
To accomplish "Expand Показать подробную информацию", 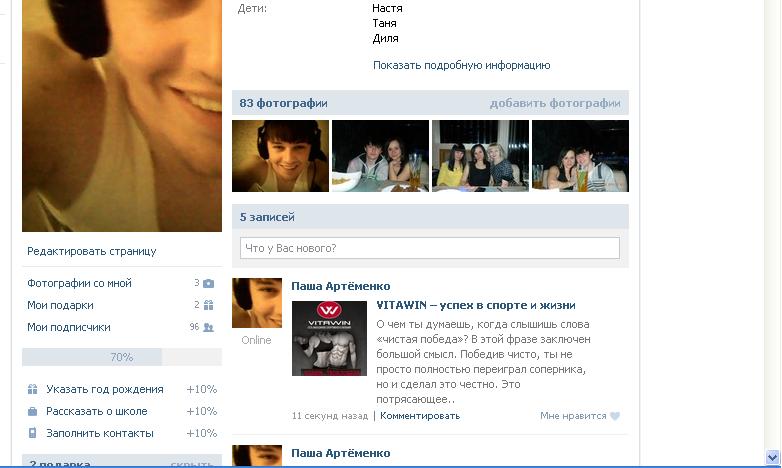I will coord(462,65).
